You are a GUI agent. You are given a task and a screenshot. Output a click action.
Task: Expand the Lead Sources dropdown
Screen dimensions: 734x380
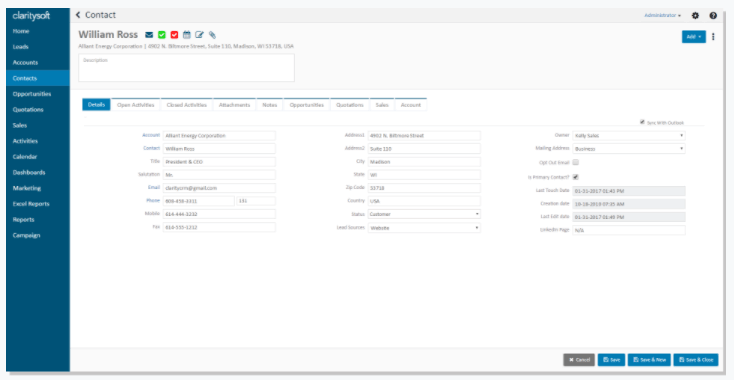click(x=424, y=228)
